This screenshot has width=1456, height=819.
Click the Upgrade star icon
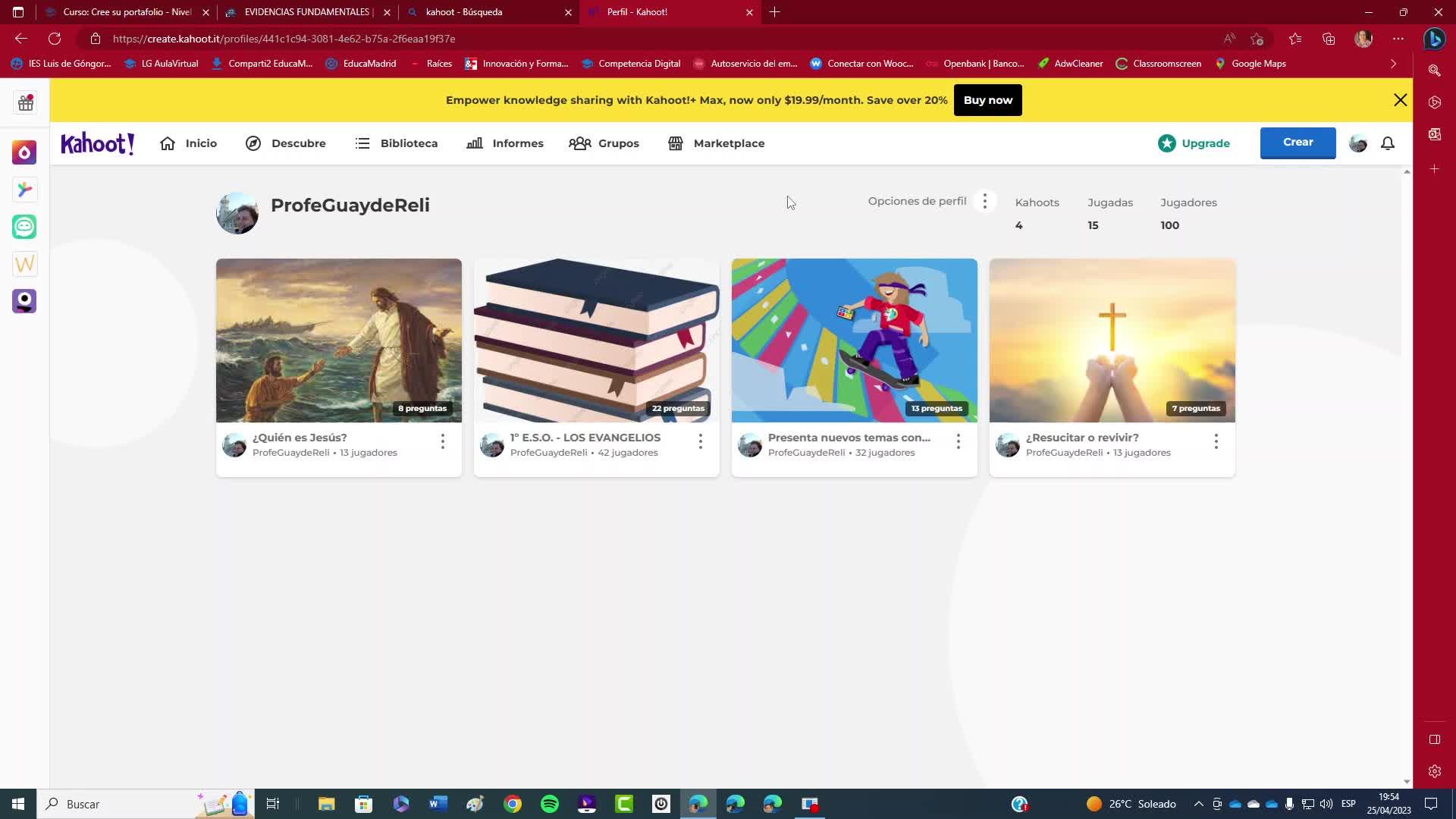[1166, 143]
